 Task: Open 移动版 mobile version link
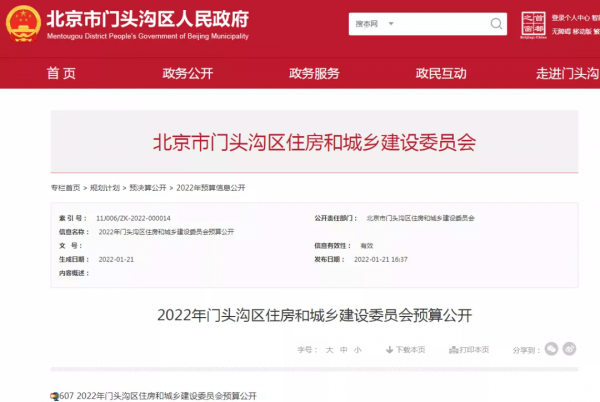coord(582,31)
